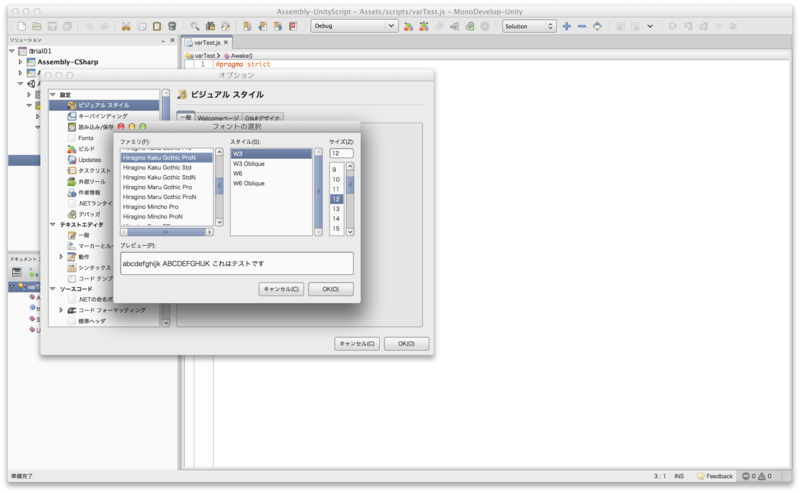Select Key Bindings item below Visual Style
The height and width of the screenshot is (493, 800).
(103, 116)
